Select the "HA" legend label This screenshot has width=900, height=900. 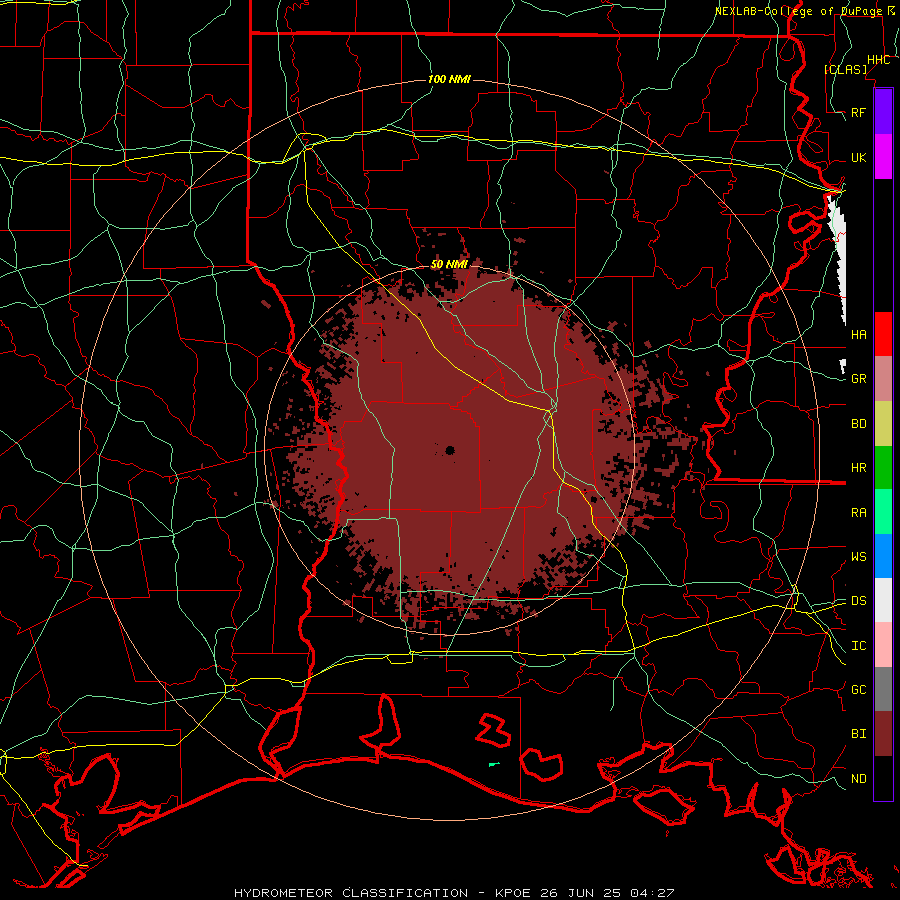click(x=858, y=335)
